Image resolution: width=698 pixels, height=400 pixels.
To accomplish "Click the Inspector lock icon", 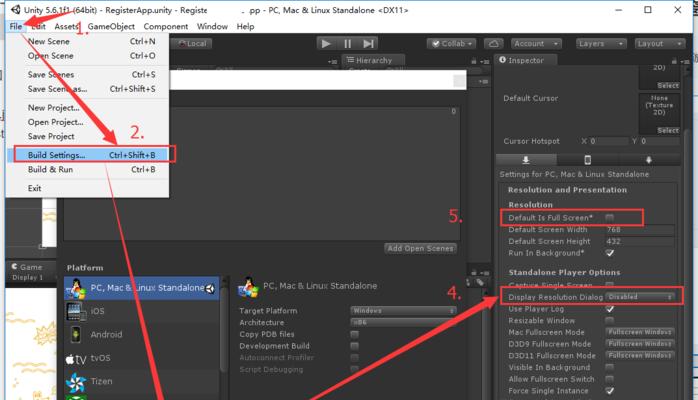I will coord(674,61).
